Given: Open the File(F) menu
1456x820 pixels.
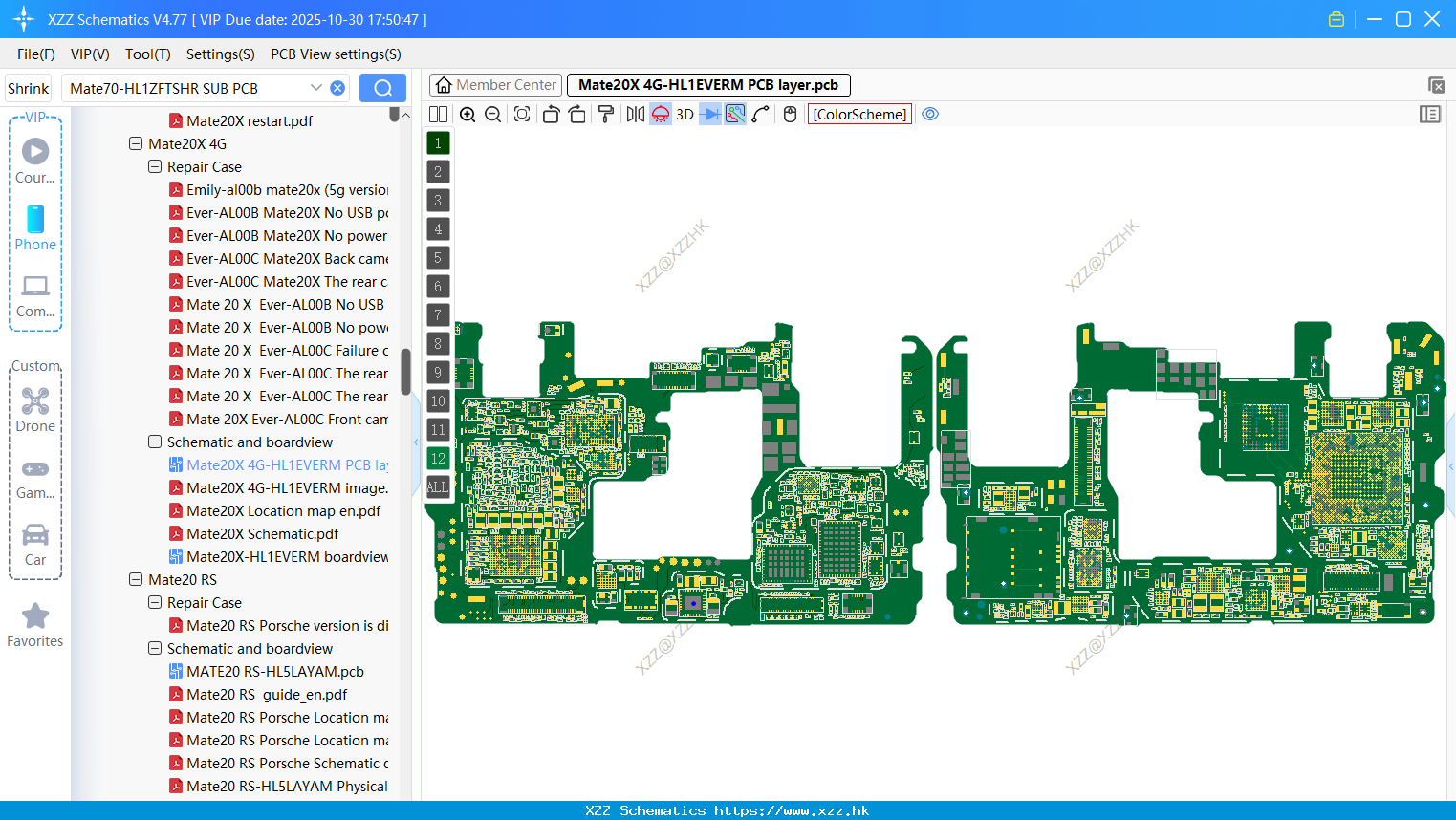Looking at the screenshot, I should tap(36, 54).
